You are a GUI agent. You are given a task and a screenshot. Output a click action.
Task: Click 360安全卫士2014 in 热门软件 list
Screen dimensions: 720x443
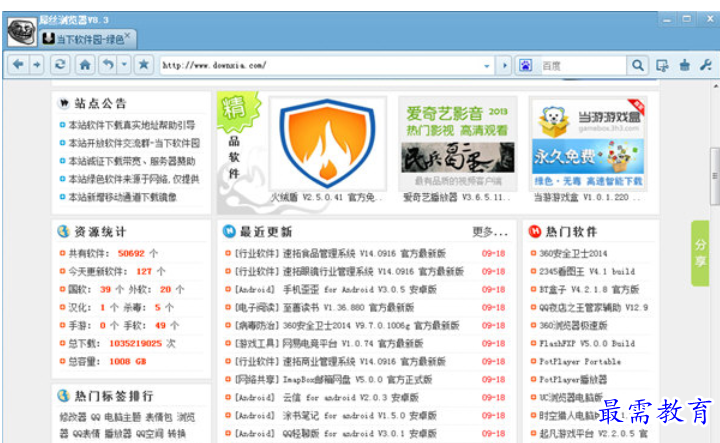point(573,253)
